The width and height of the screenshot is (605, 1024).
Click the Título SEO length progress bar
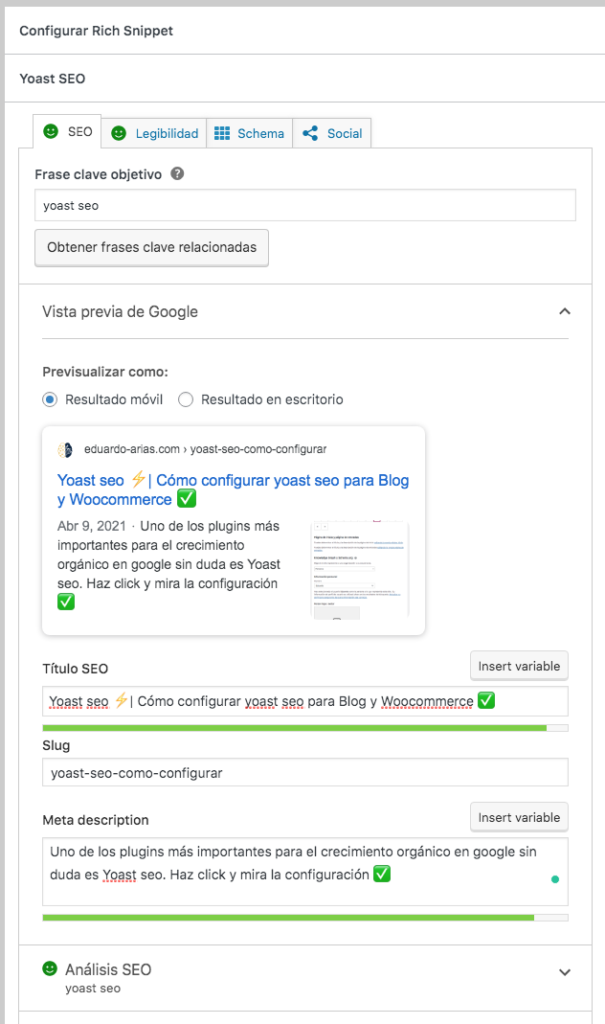click(x=305, y=728)
